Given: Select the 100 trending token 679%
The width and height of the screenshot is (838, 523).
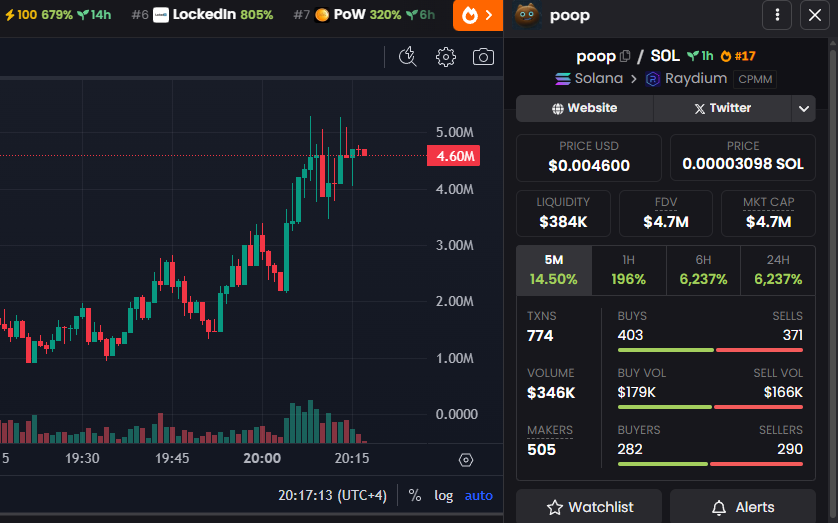Looking at the screenshot, I should 58,14.
